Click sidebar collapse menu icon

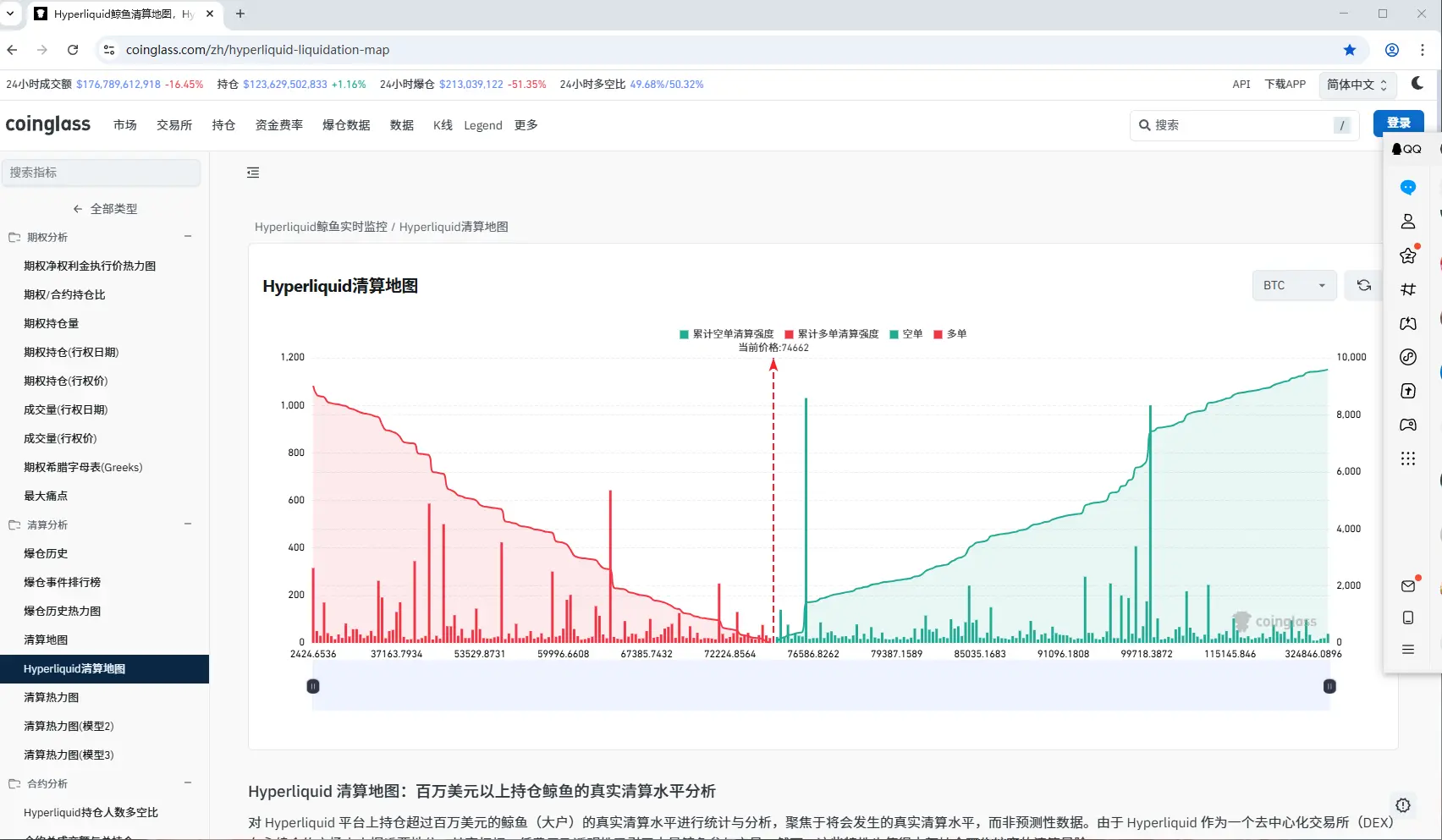[x=253, y=173]
